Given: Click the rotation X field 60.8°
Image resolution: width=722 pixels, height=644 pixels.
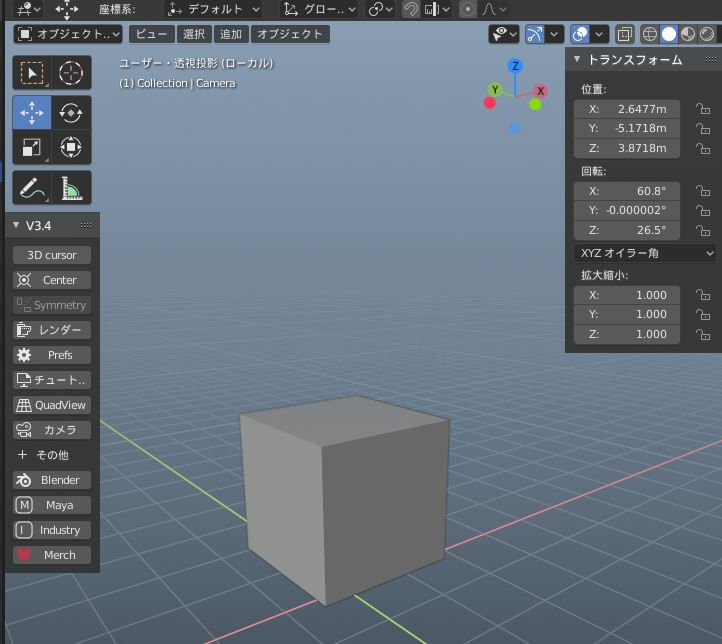Looking at the screenshot, I should [x=627, y=191].
